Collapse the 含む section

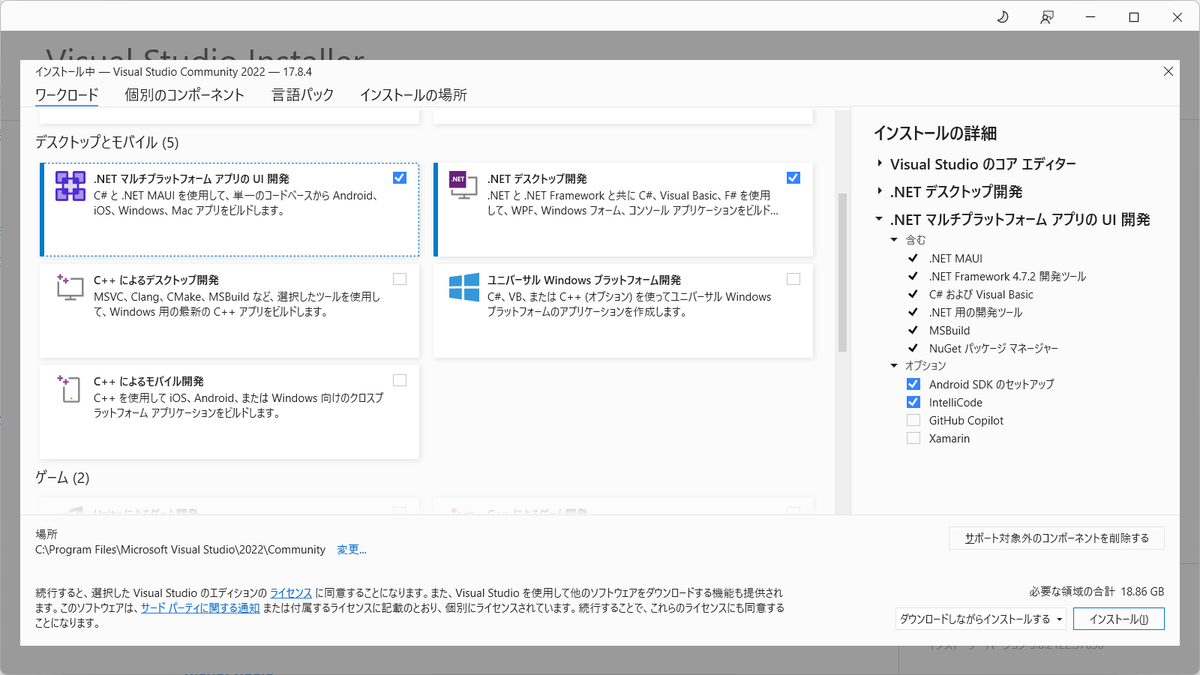click(895, 240)
